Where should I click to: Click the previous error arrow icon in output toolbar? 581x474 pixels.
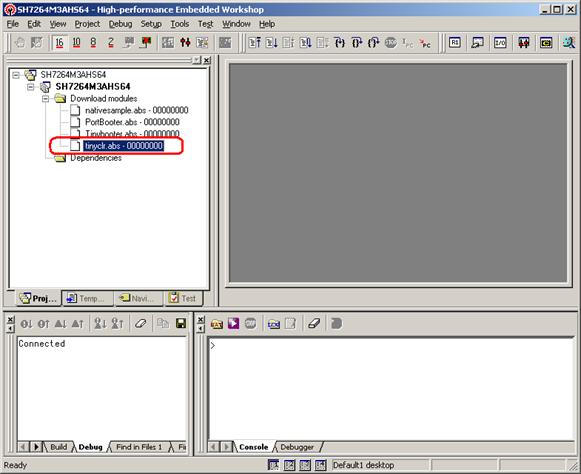pos(43,324)
